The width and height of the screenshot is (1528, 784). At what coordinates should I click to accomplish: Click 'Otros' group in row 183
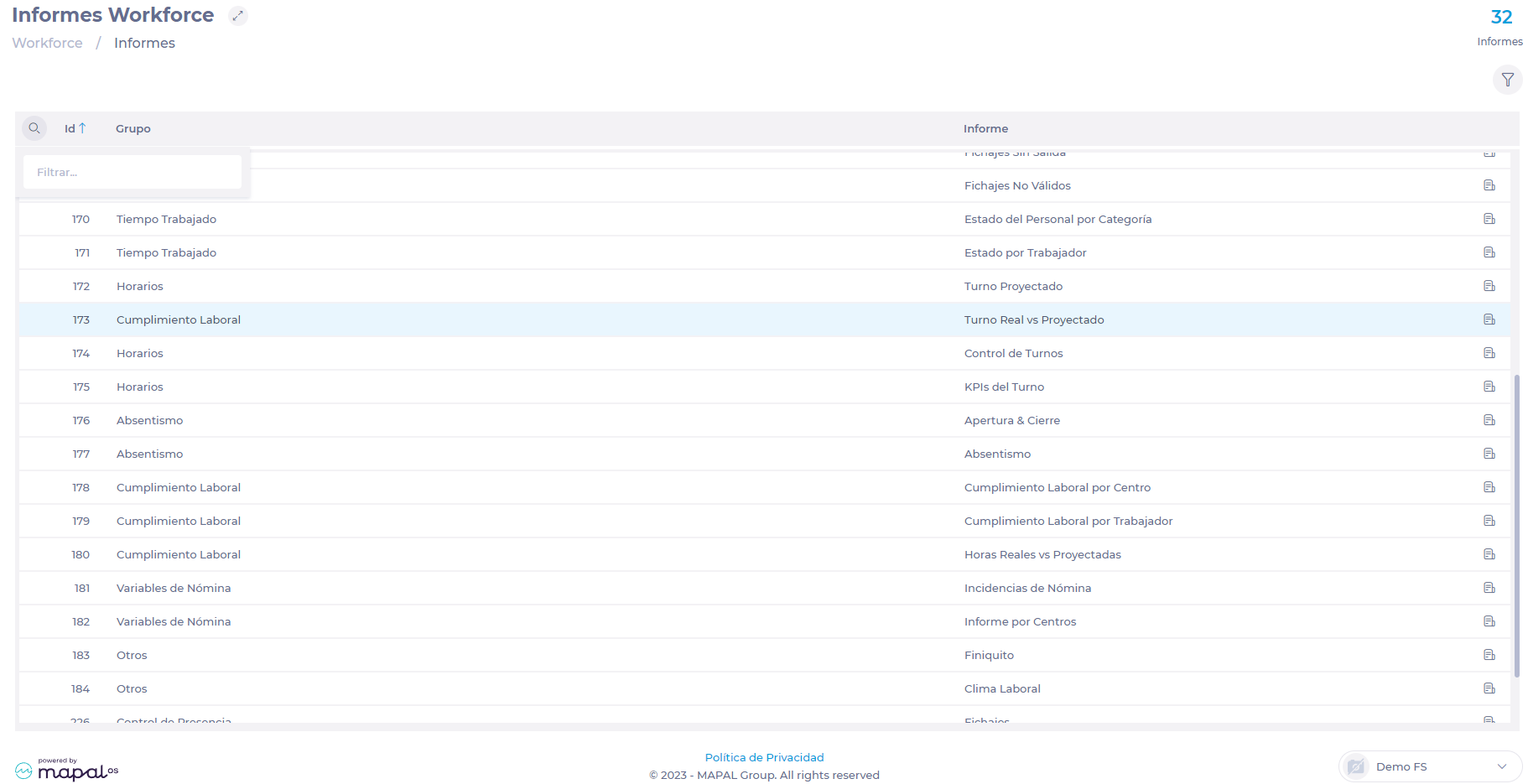pyautogui.click(x=132, y=655)
